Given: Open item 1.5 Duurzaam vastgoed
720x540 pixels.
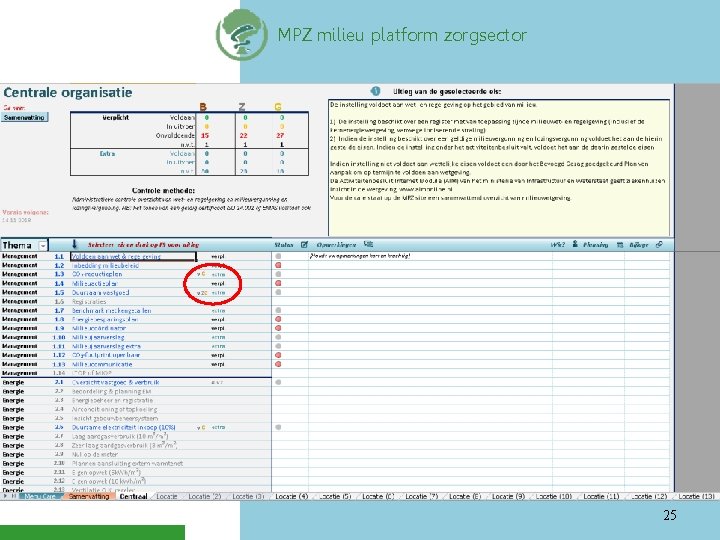Looking at the screenshot, I should click(101, 292).
